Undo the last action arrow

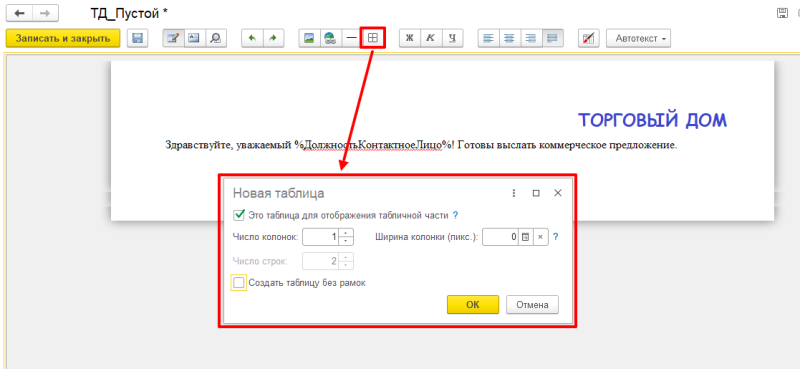252,39
